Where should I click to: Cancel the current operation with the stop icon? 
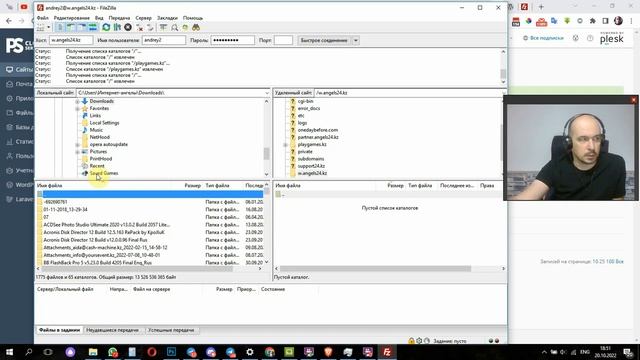pos(128,27)
